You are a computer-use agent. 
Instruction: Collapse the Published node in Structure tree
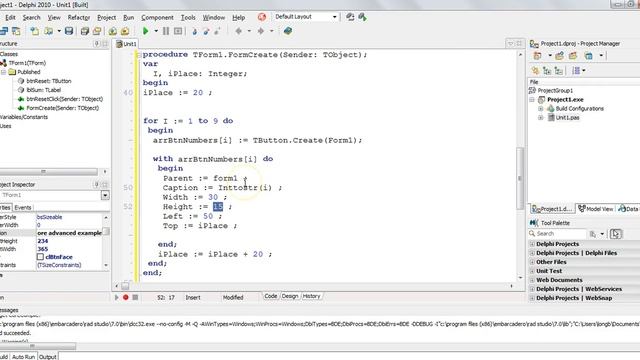click(3, 72)
